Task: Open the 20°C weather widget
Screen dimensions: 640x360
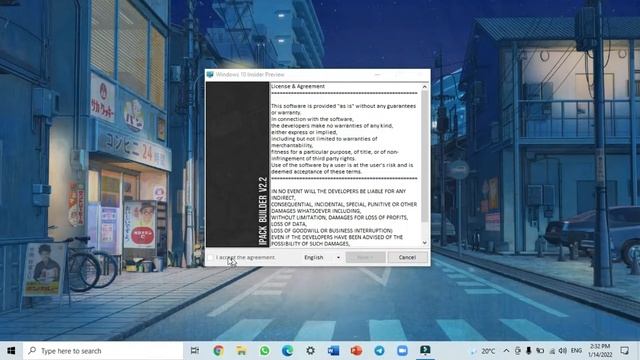Action: 483,351
